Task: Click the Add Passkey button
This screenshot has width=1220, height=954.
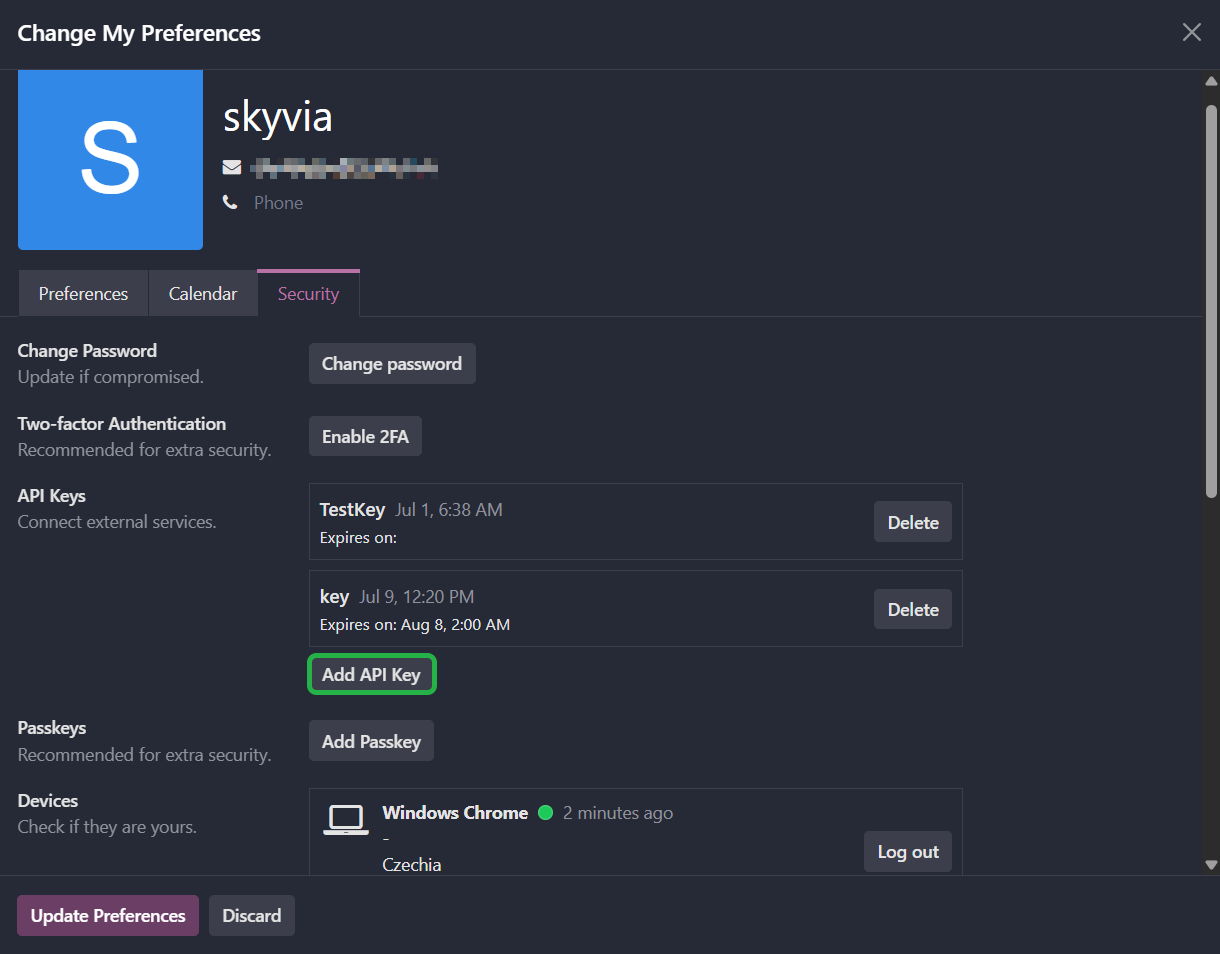Action: click(x=371, y=741)
